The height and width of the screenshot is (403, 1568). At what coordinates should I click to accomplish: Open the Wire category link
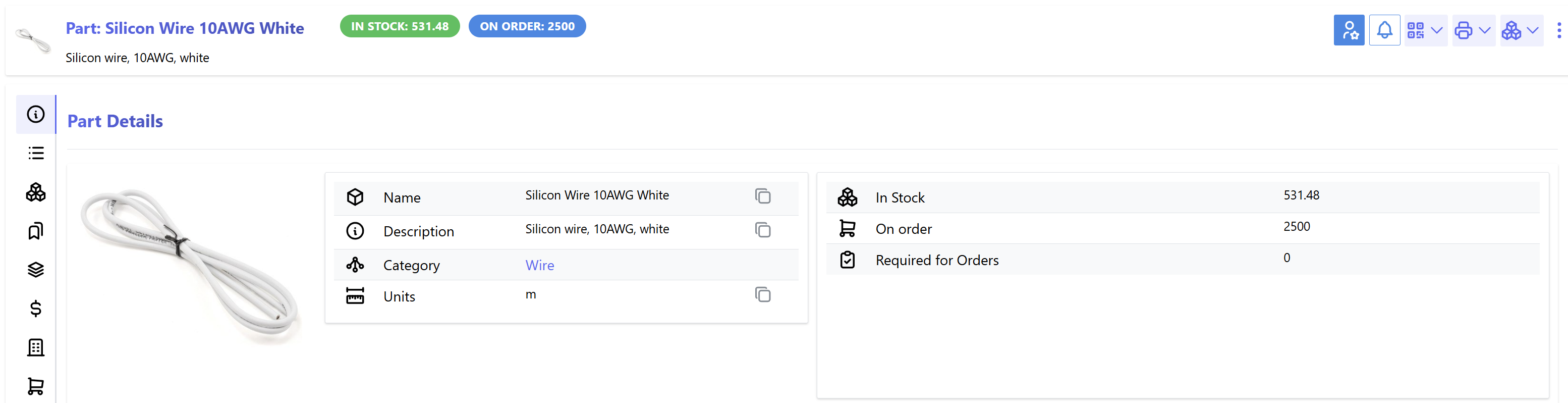[539, 265]
